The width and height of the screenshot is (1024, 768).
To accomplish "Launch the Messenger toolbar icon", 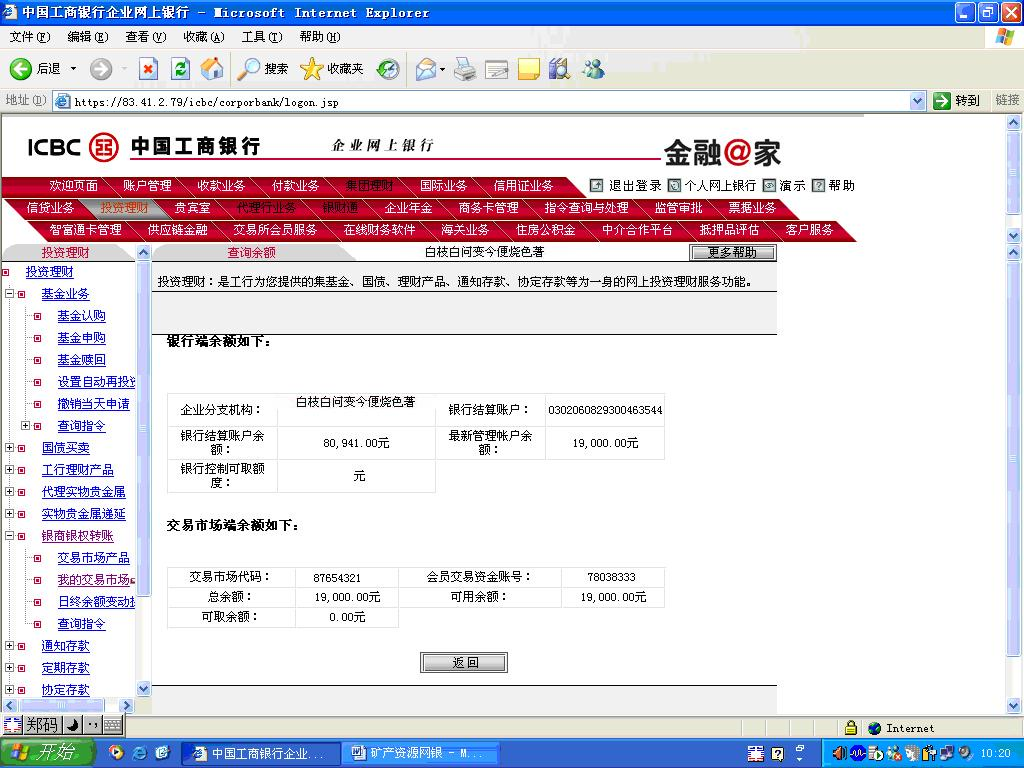I will [x=593, y=69].
